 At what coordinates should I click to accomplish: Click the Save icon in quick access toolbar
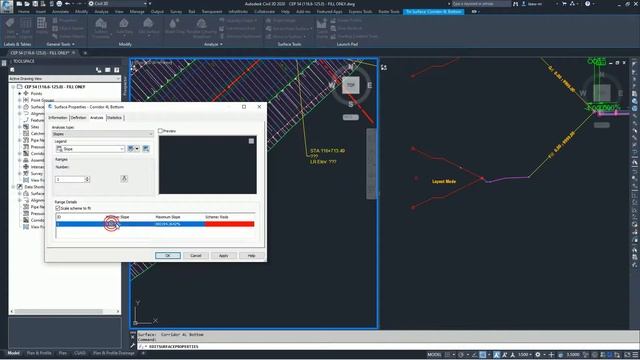pos(35,4)
